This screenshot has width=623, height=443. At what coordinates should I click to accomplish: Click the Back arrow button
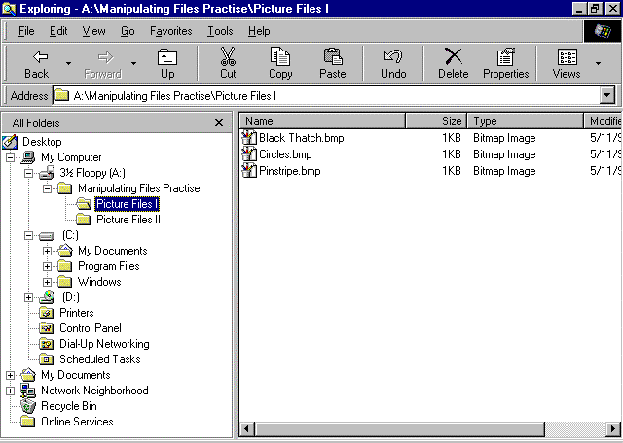point(36,64)
